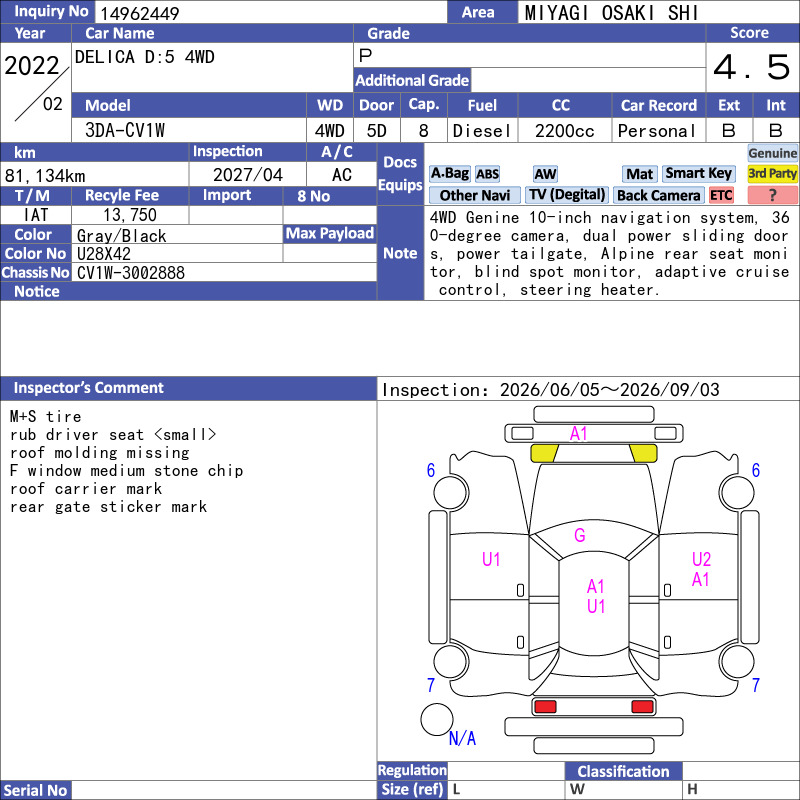Click the comment 'roof molding missing'
Viewport: 800px width, 800px height.
click(x=99, y=453)
